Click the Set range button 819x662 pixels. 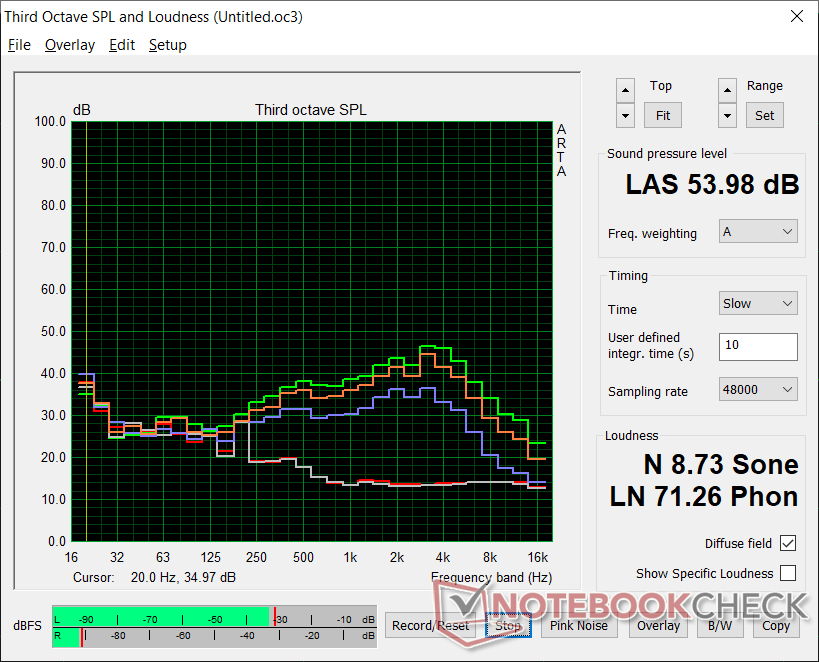764,115
